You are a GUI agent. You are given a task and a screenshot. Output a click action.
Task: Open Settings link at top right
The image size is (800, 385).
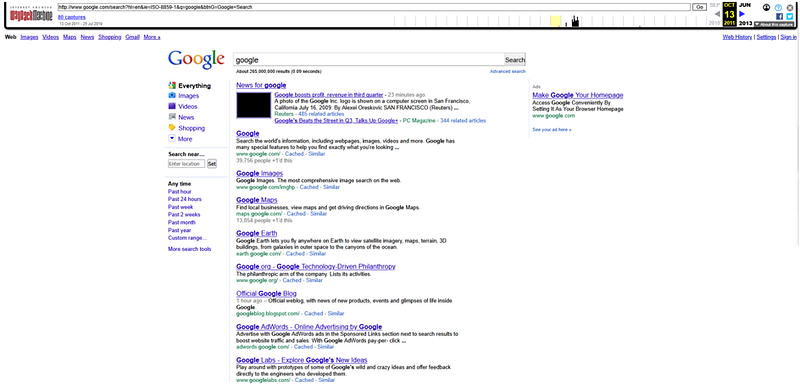(766, 37)
